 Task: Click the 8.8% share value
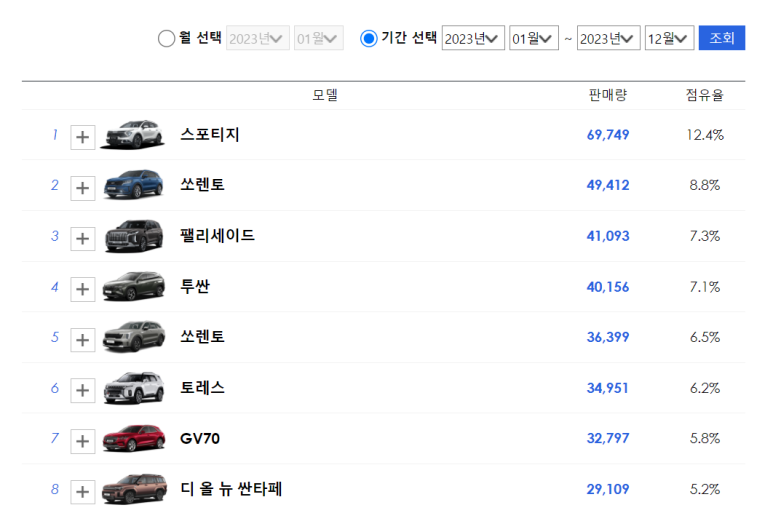click(x=705, y=185)
